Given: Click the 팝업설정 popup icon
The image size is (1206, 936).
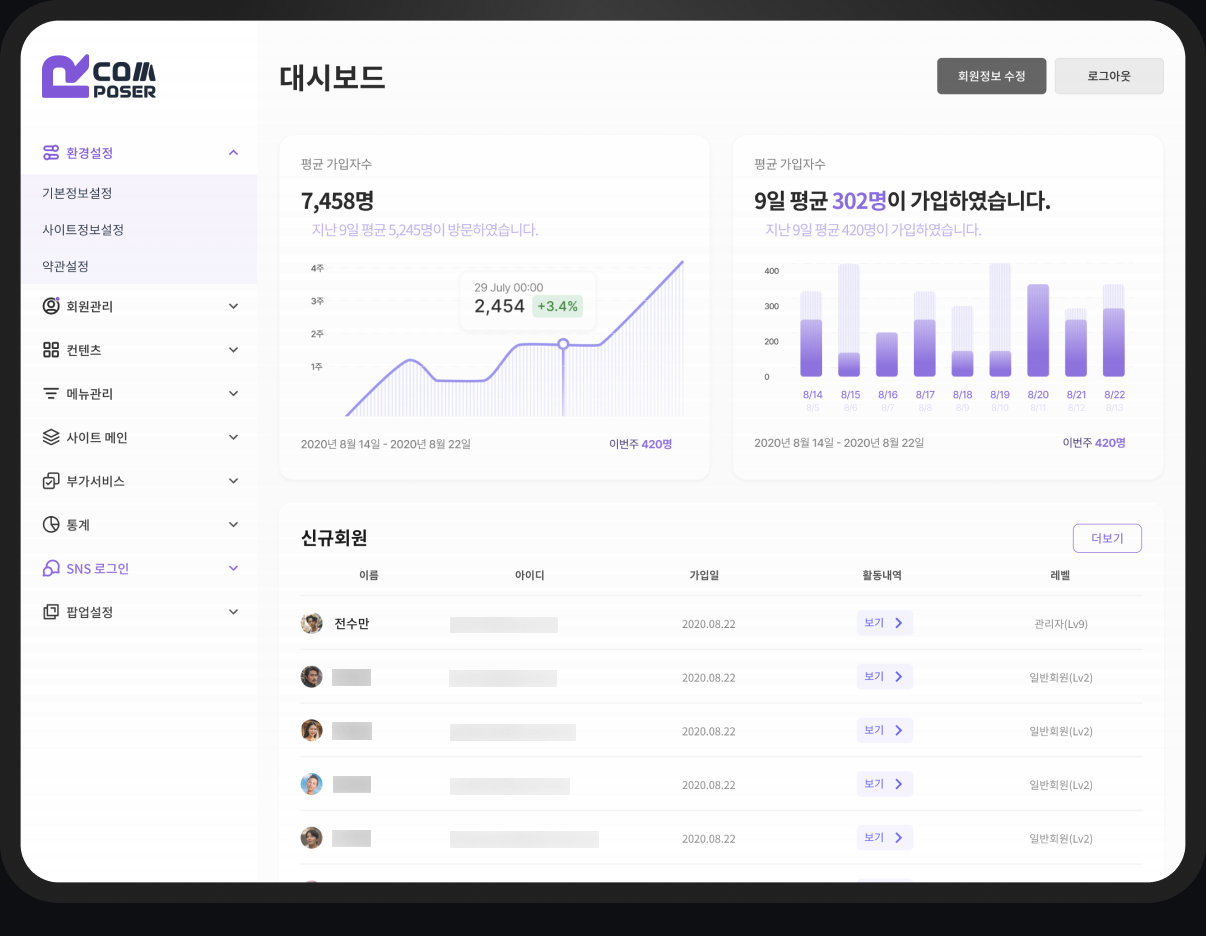Looking at the screenshot, I should (x=51, y=612).
